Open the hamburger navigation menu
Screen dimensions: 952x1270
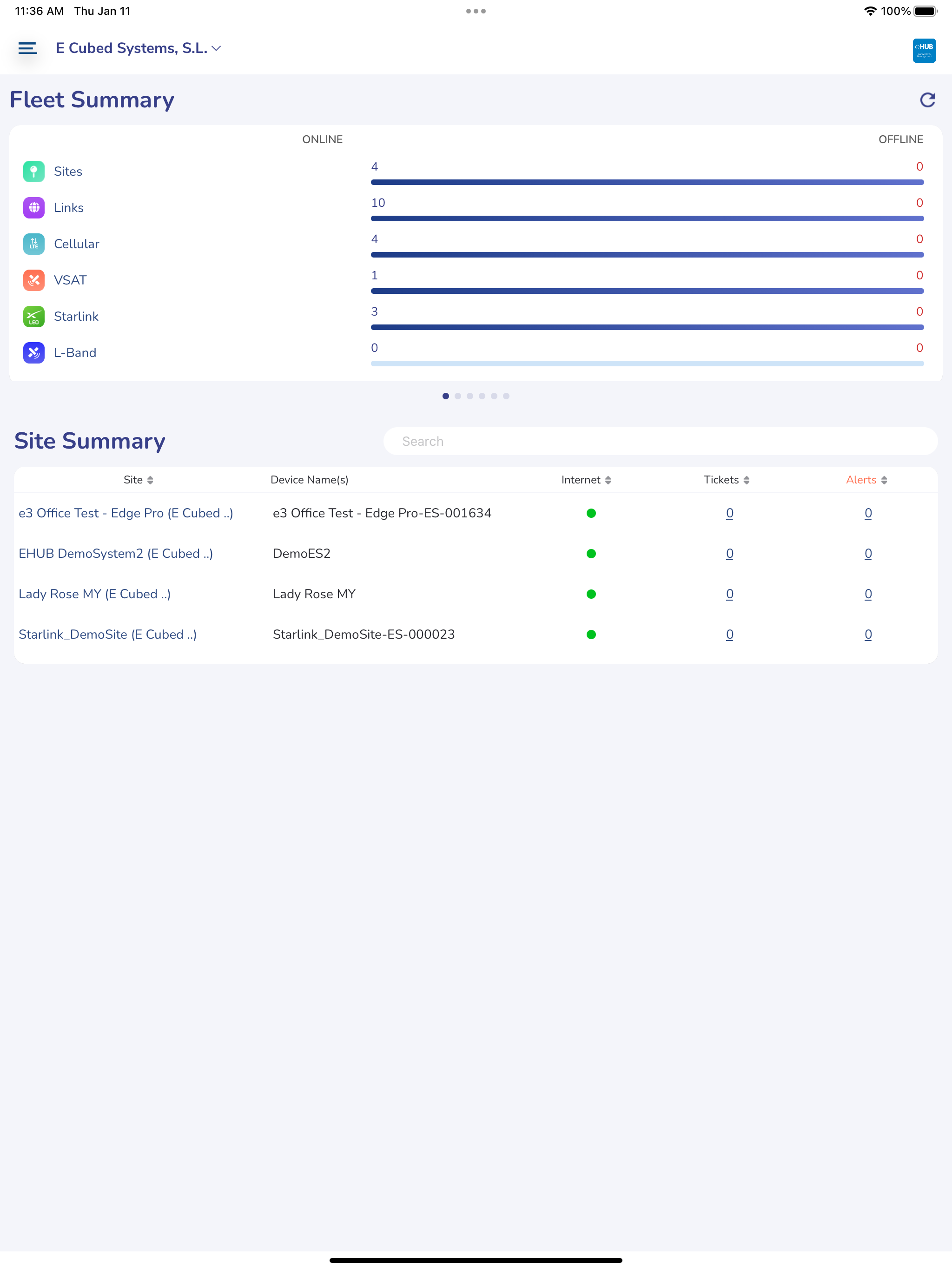(x=27, y=48)
